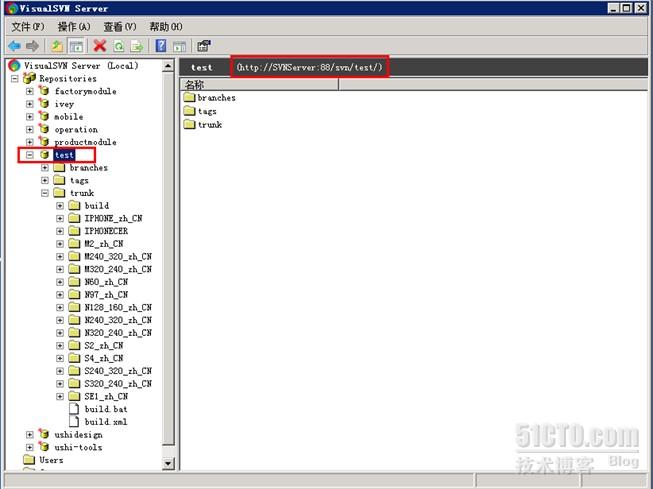Image resolution: width=653 pixels, height=489 pixels.
Task: Click the operation repository icon
Action: 44,129
